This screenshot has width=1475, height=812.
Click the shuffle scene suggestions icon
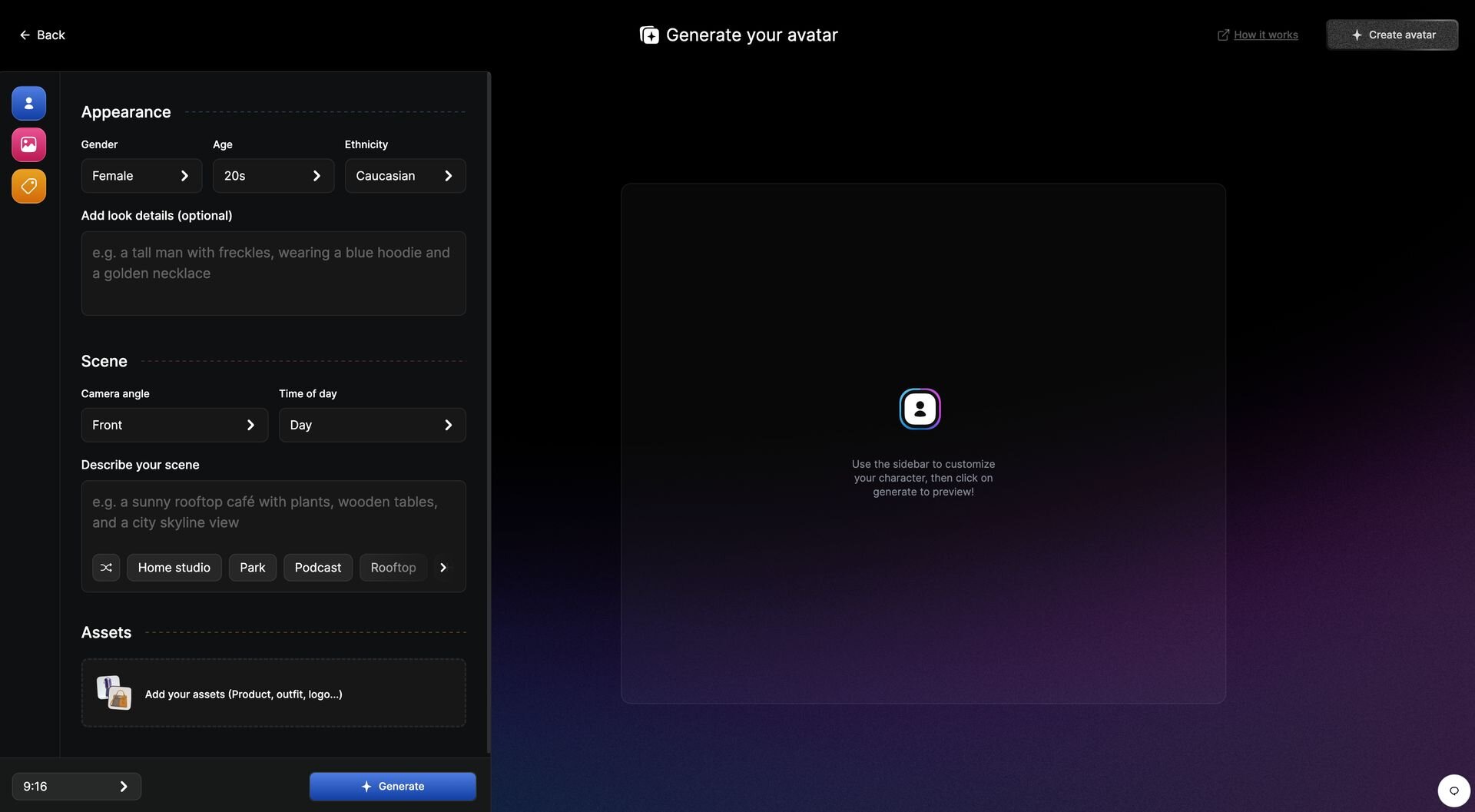point(106,568)
